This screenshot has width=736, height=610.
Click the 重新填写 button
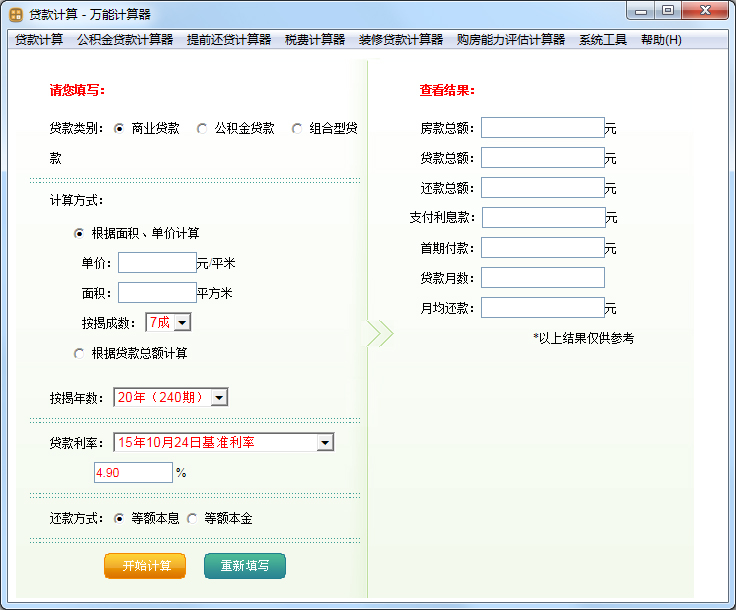pos(245,566)
